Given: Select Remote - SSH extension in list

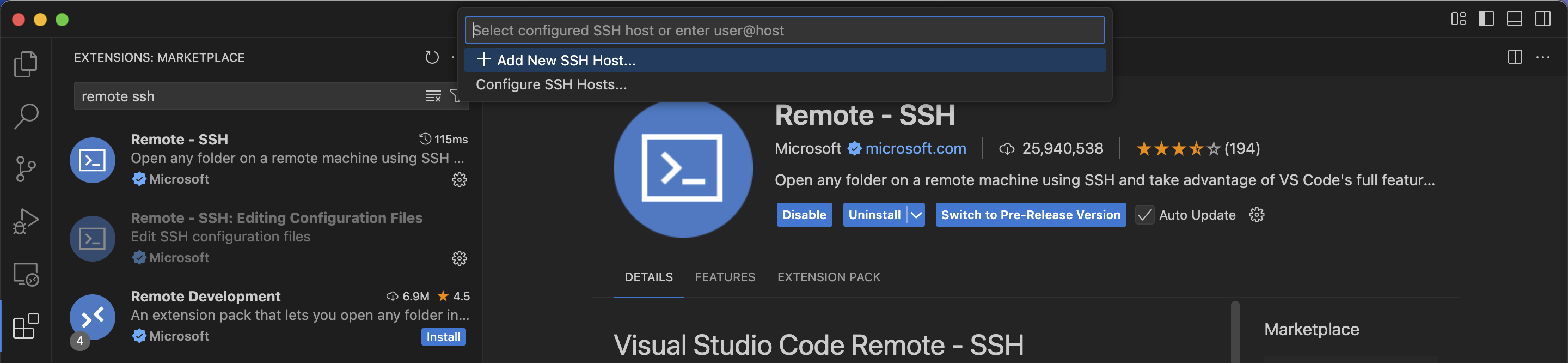Looking at the screenshot, I should (x=268, y=160).
